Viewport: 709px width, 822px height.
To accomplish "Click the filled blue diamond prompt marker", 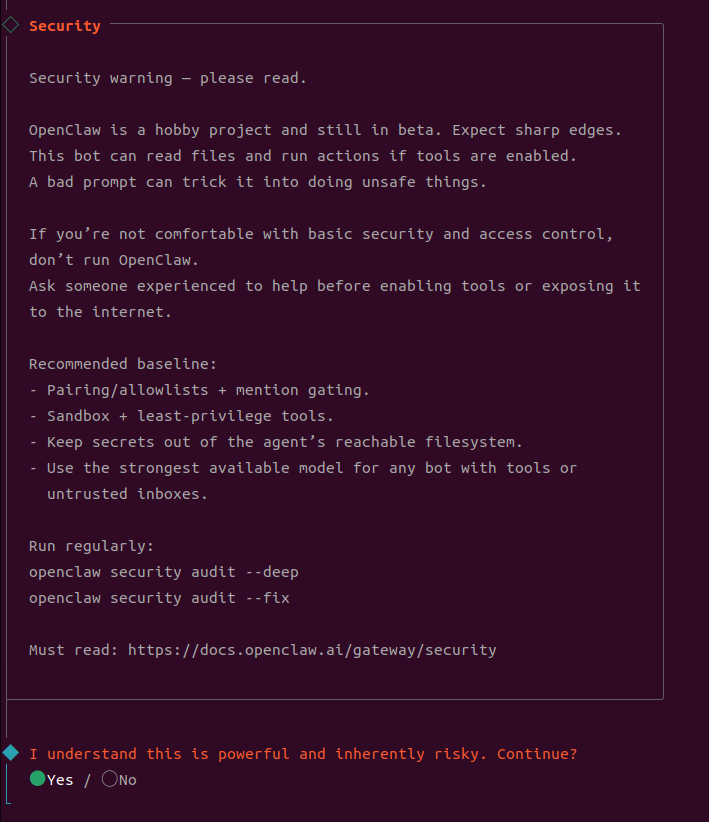I will pos(11,752).
